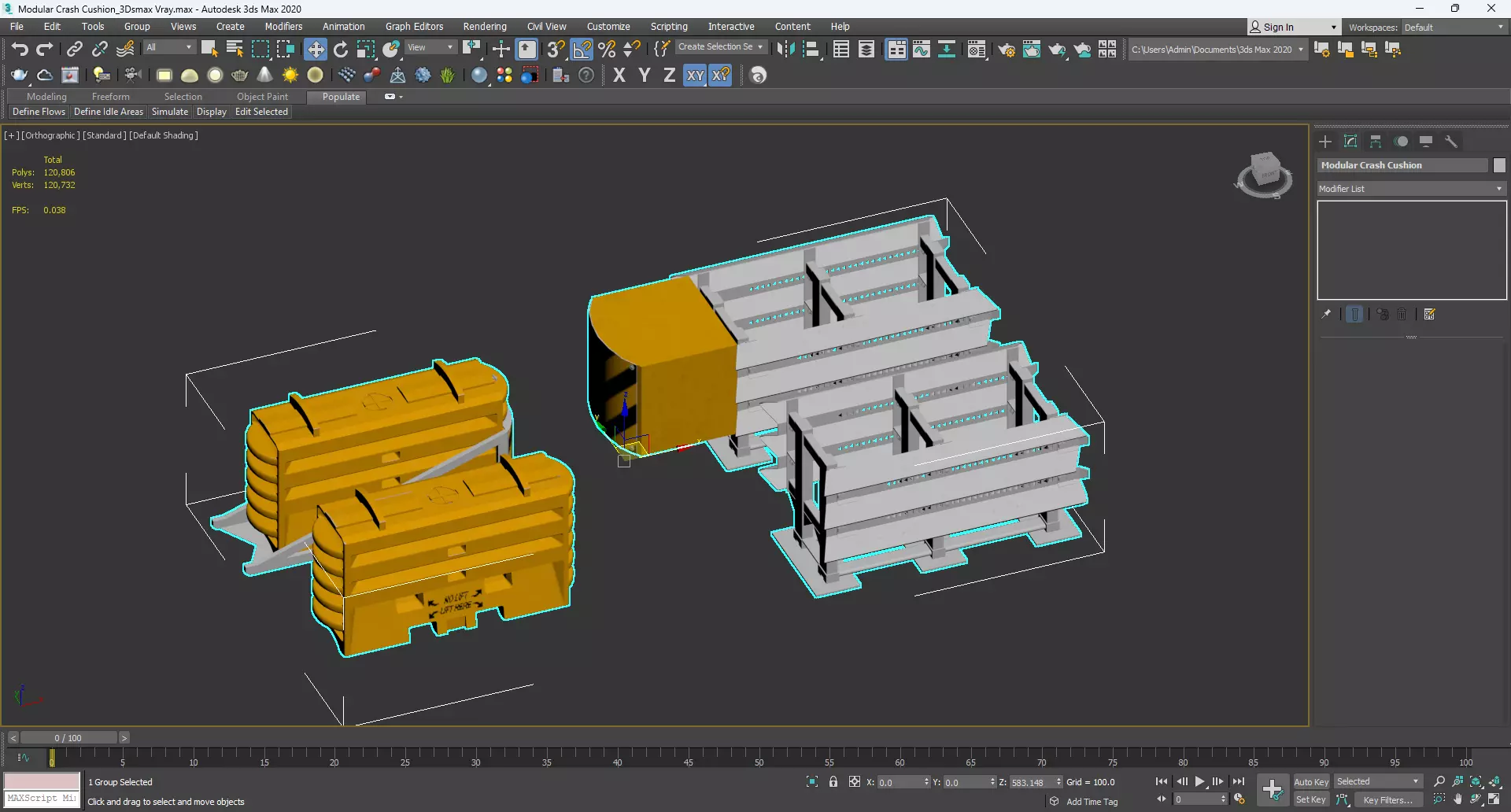Click the Edit Selected button

point(261,112)
